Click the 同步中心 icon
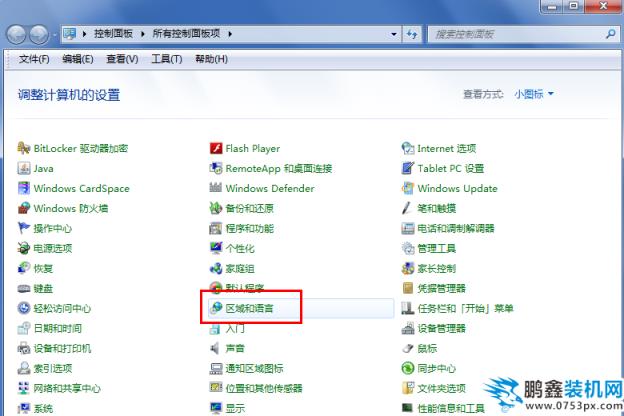 tap(408, 368)
